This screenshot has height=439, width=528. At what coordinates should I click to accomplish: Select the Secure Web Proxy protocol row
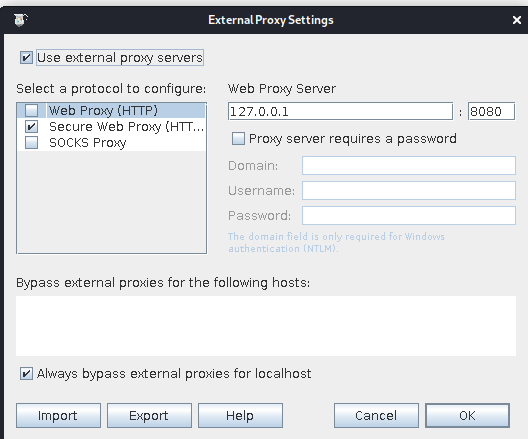pyautogui.click(x=111, y=127)
